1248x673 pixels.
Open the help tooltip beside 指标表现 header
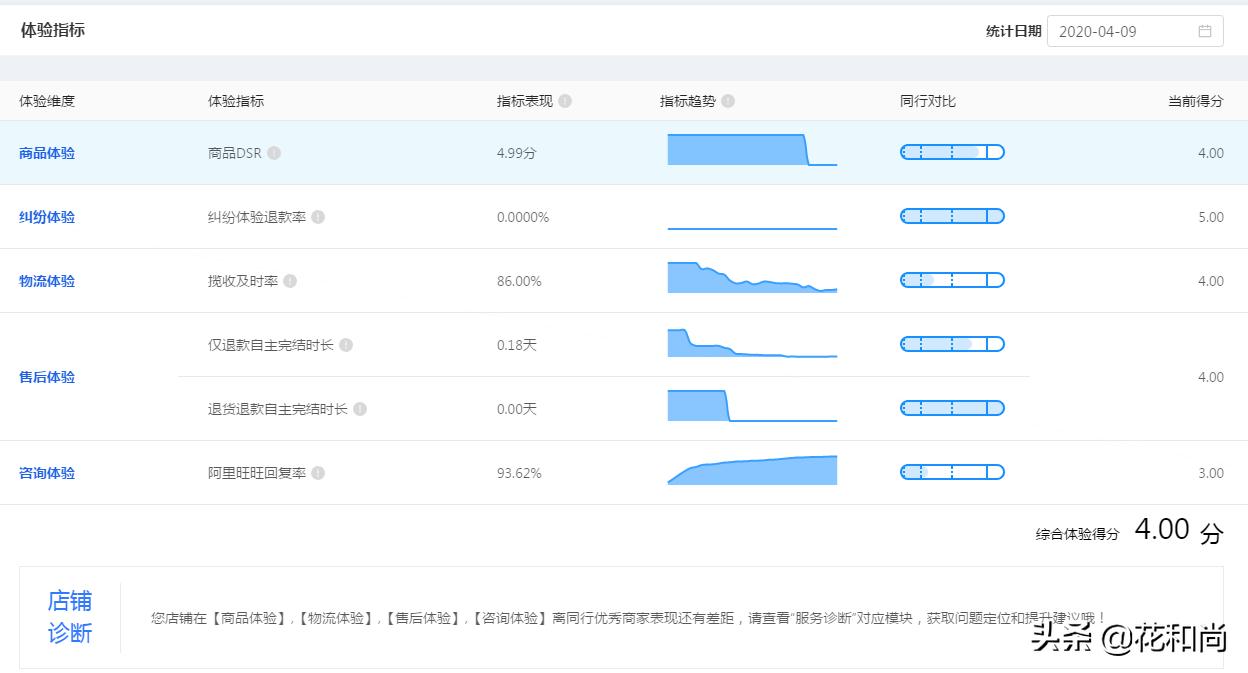point(566,101)
